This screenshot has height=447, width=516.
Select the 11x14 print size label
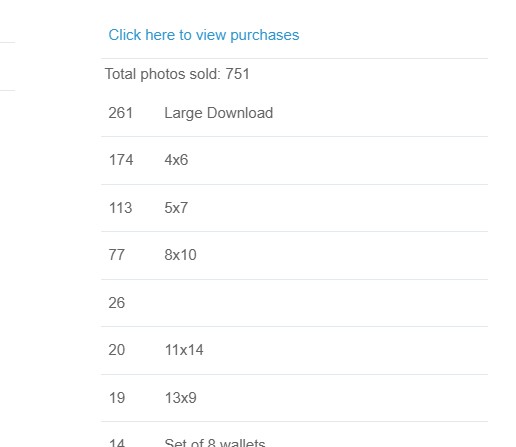tap(184, 350)
